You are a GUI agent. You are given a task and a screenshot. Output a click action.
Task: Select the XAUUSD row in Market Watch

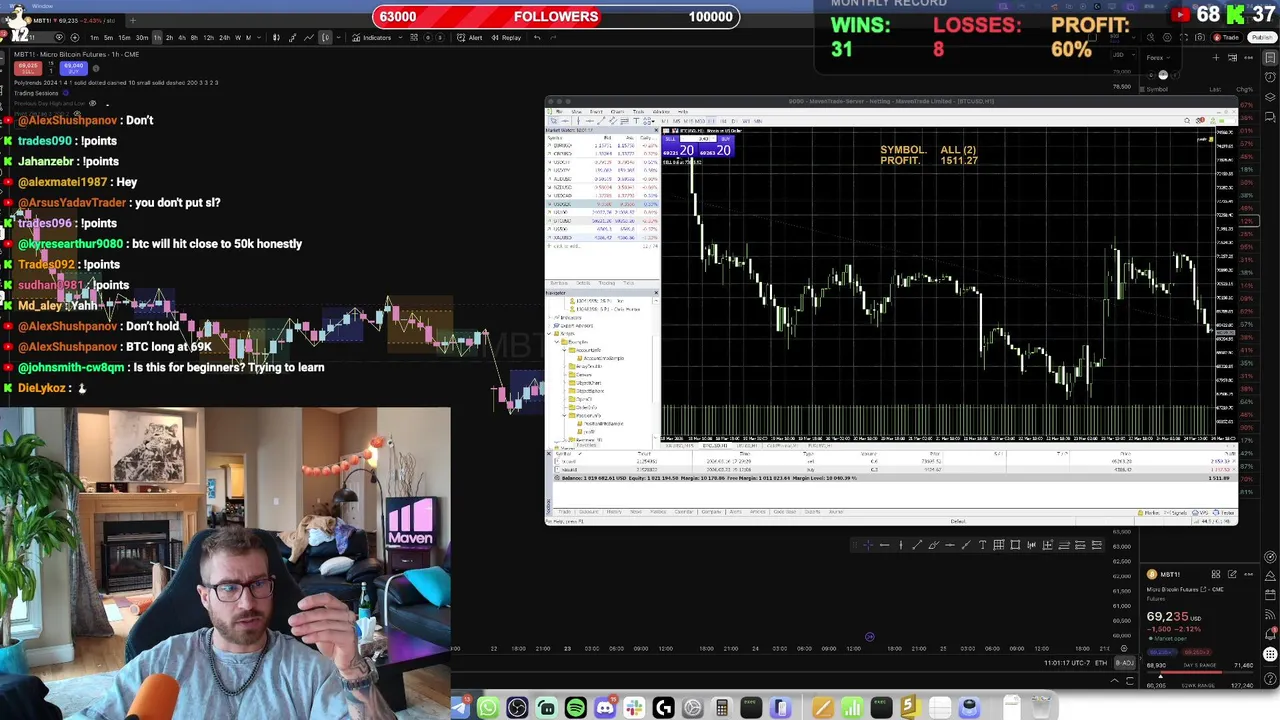click(x=602, y=237)
